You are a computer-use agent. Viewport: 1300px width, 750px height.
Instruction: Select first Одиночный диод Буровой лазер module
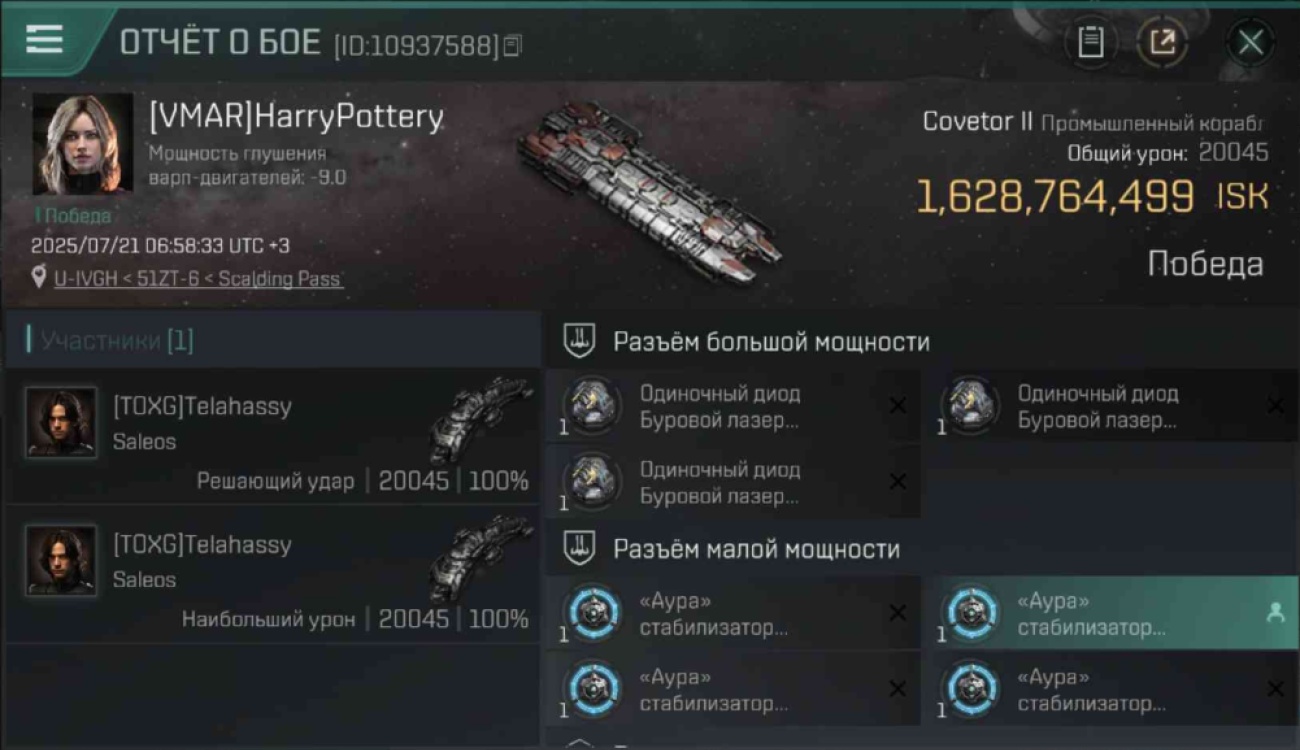pos(733,407)
